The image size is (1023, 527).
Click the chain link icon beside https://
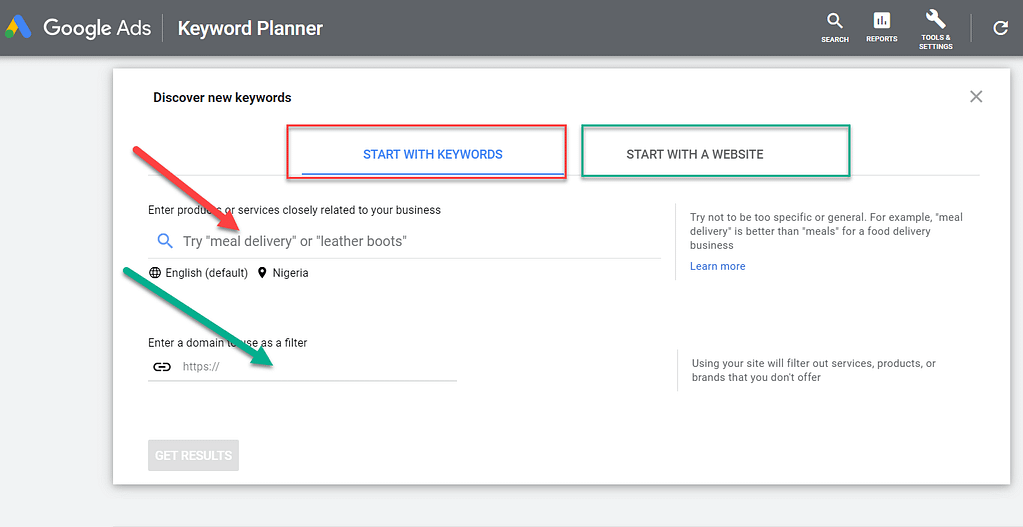pyautogui.click(x=162, y=367)
